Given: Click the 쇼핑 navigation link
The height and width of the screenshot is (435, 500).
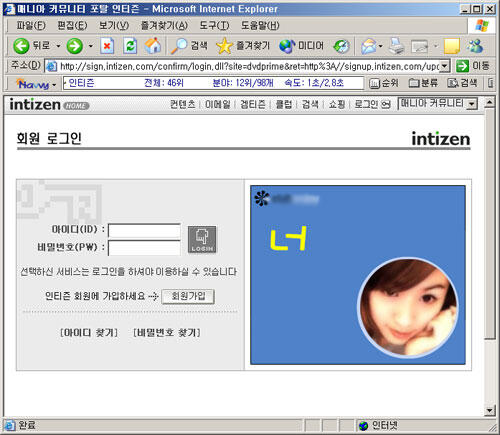Looking at the screenshot, I should pyautogui.click(x=337, y=104).
